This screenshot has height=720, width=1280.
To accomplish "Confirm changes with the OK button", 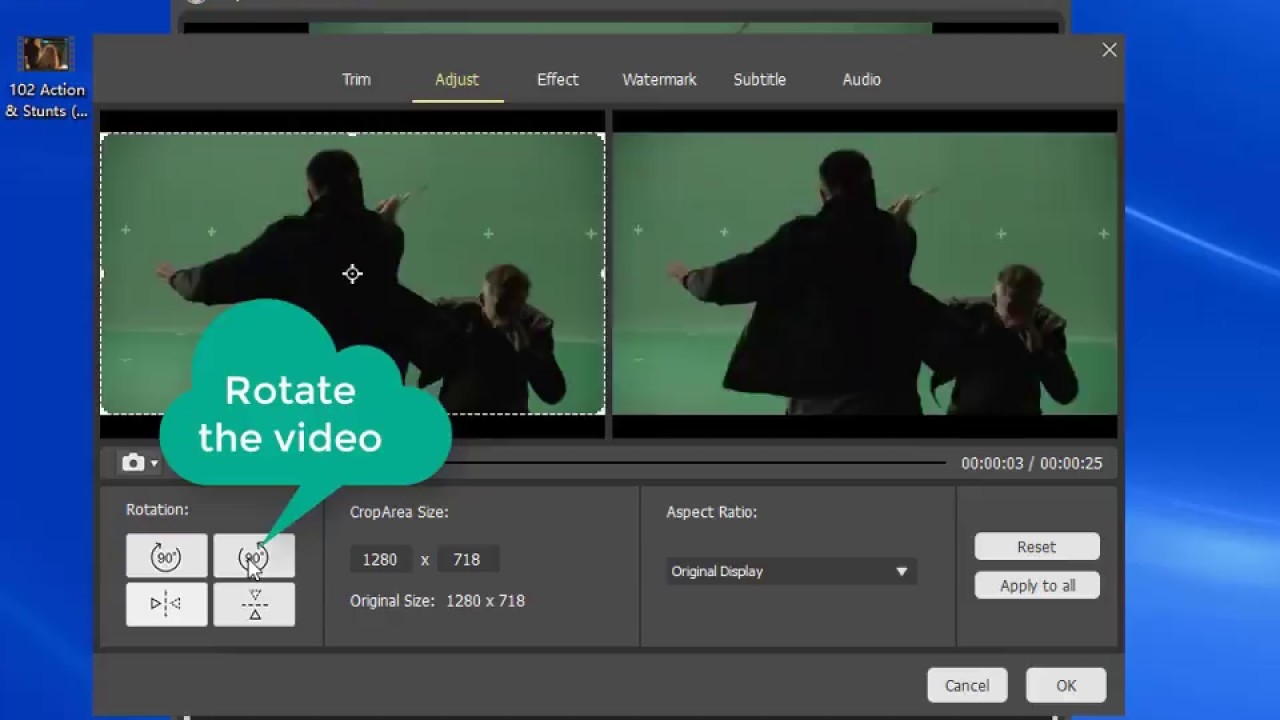I will point(1065,686).
